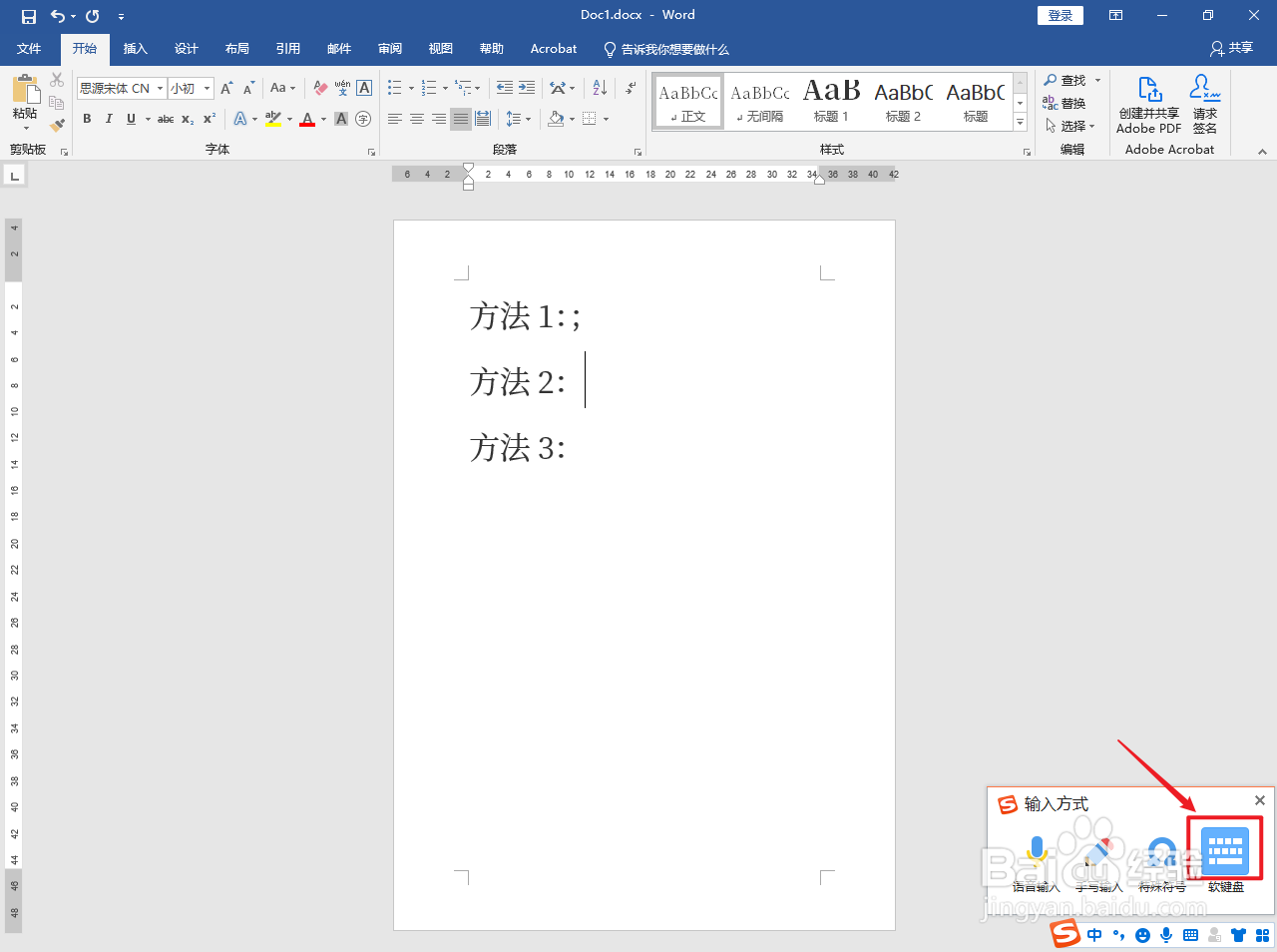
Task: Click the Cut scissors icon
Action: click(57, 80)
